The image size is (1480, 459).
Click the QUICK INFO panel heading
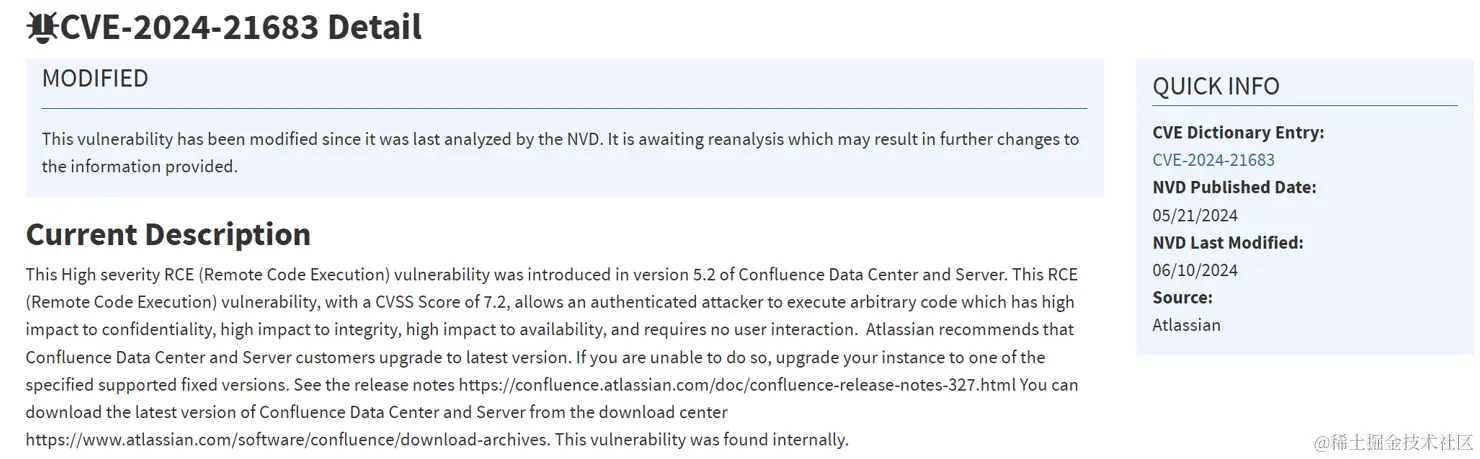[1216, 86]
